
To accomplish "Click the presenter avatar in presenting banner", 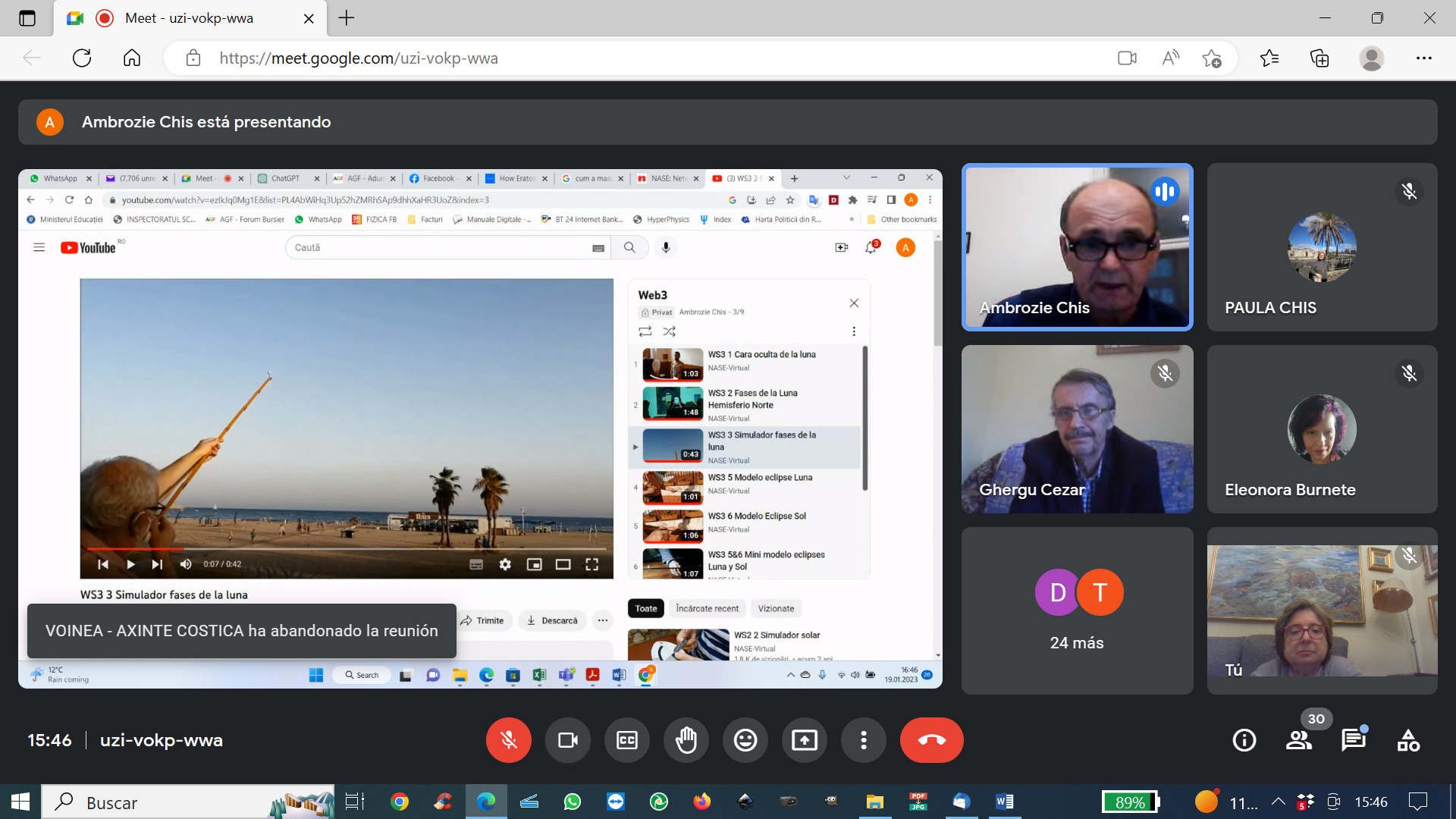I will point(50,122).
